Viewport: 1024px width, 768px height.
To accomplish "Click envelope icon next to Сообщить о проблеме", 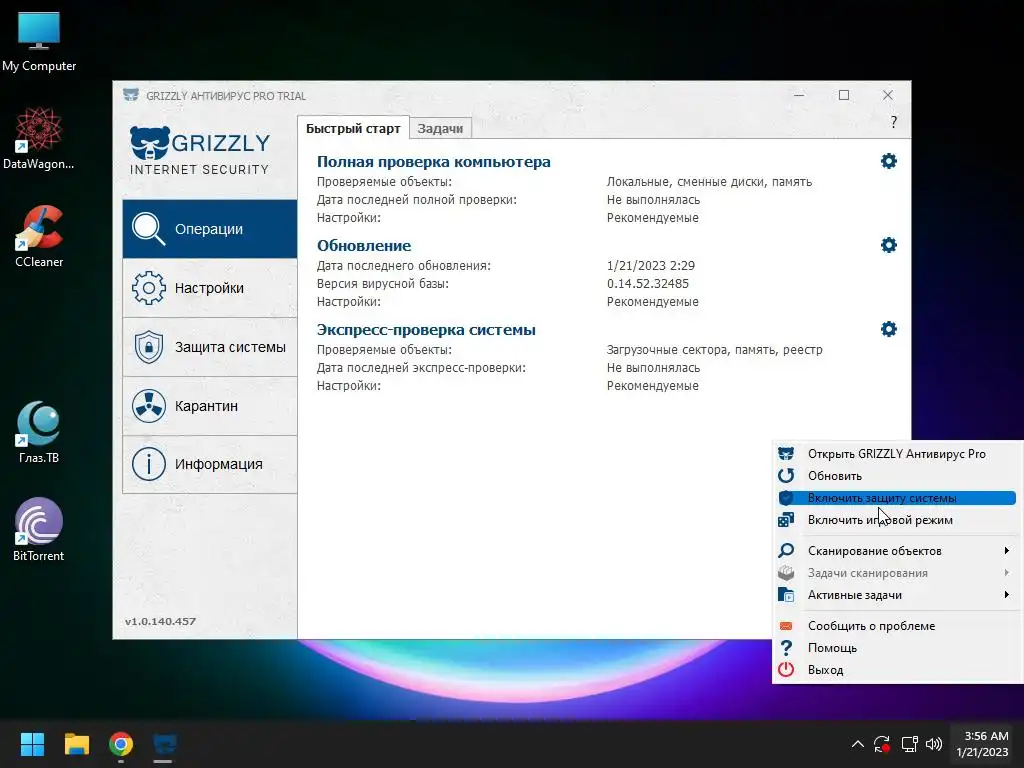I will pos(786,626).
